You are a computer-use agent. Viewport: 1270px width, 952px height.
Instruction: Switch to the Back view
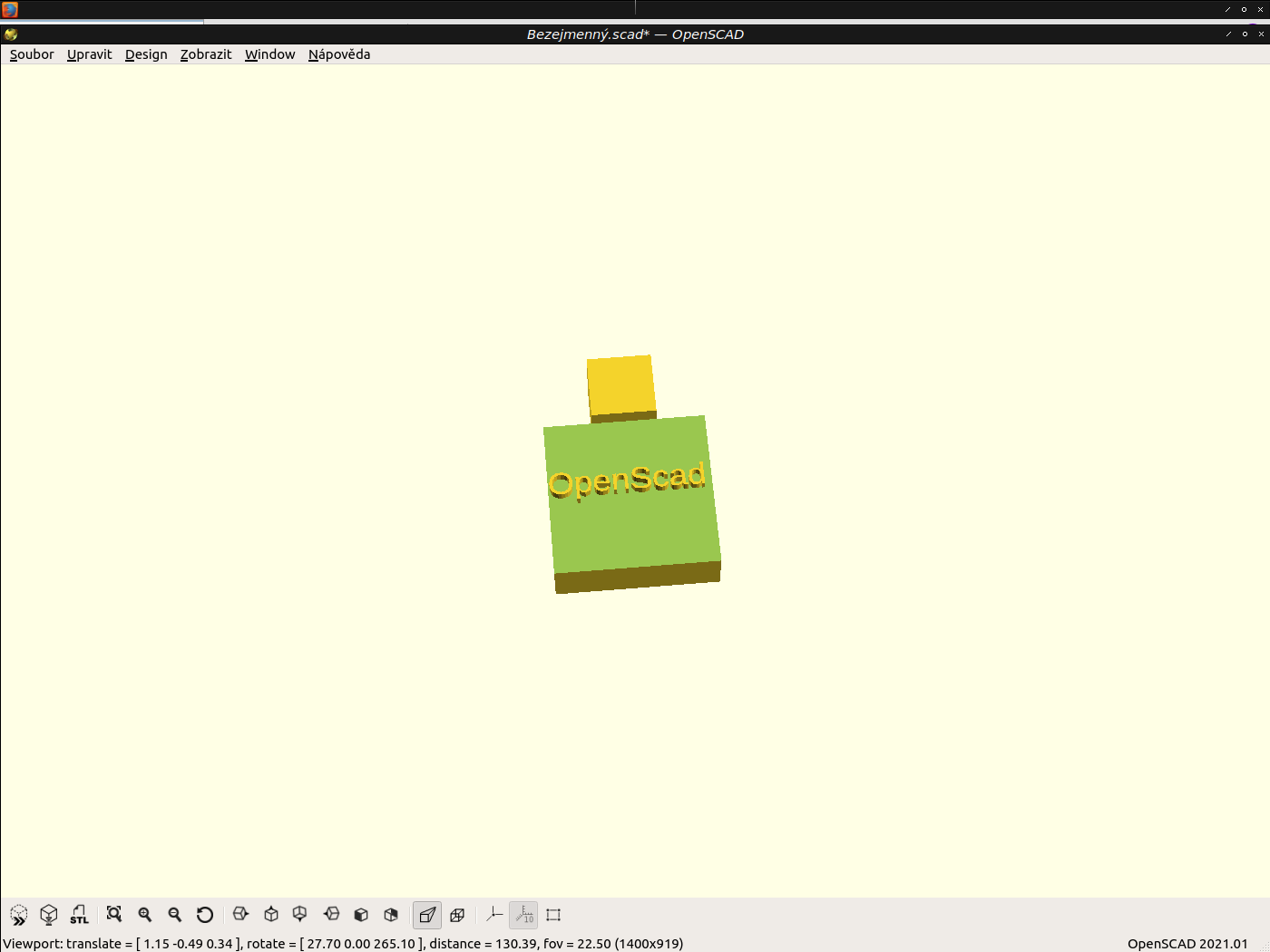(391, 915)
